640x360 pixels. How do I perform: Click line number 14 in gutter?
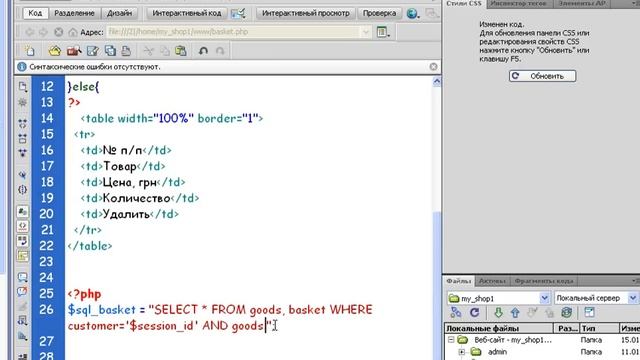47,118
